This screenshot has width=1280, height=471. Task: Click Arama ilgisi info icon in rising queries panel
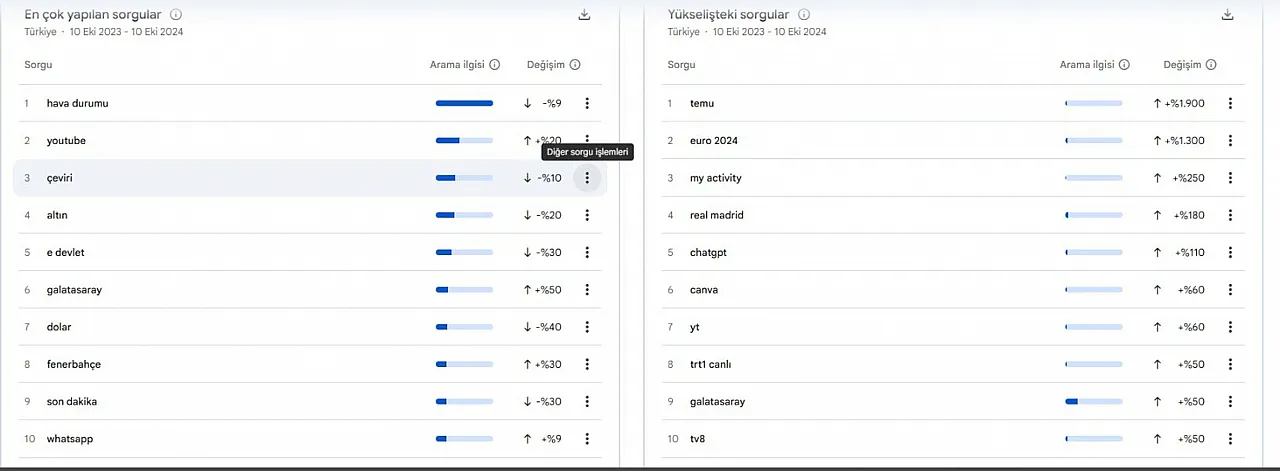point(1125,65)
